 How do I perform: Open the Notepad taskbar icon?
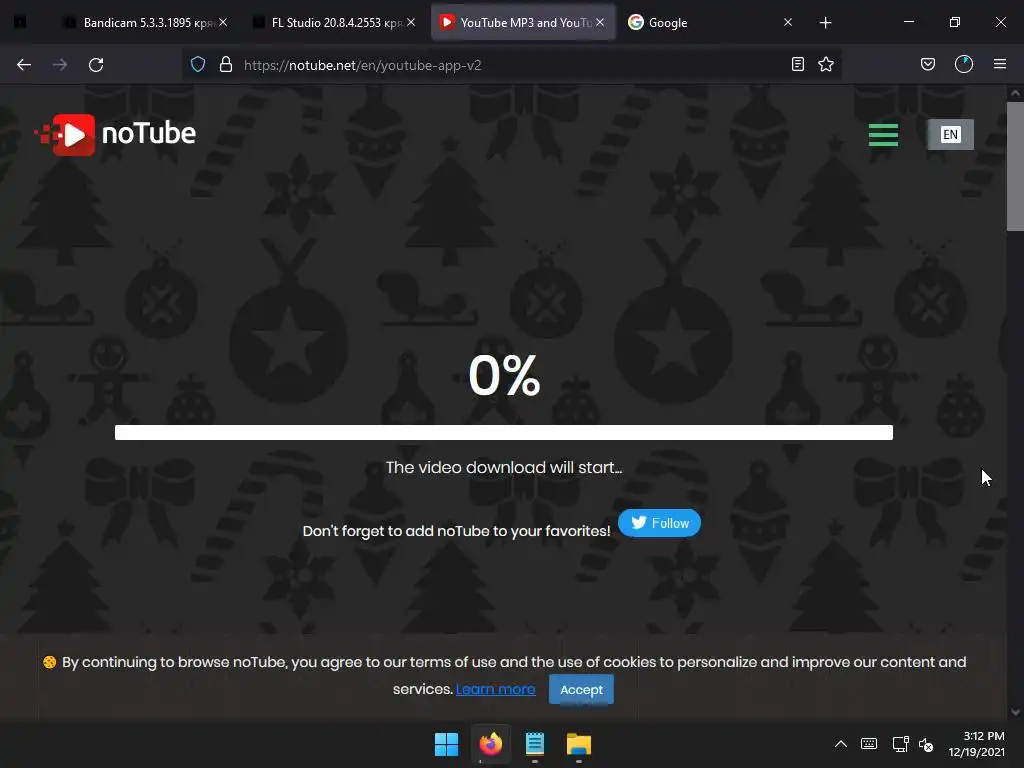click(535, 744)
